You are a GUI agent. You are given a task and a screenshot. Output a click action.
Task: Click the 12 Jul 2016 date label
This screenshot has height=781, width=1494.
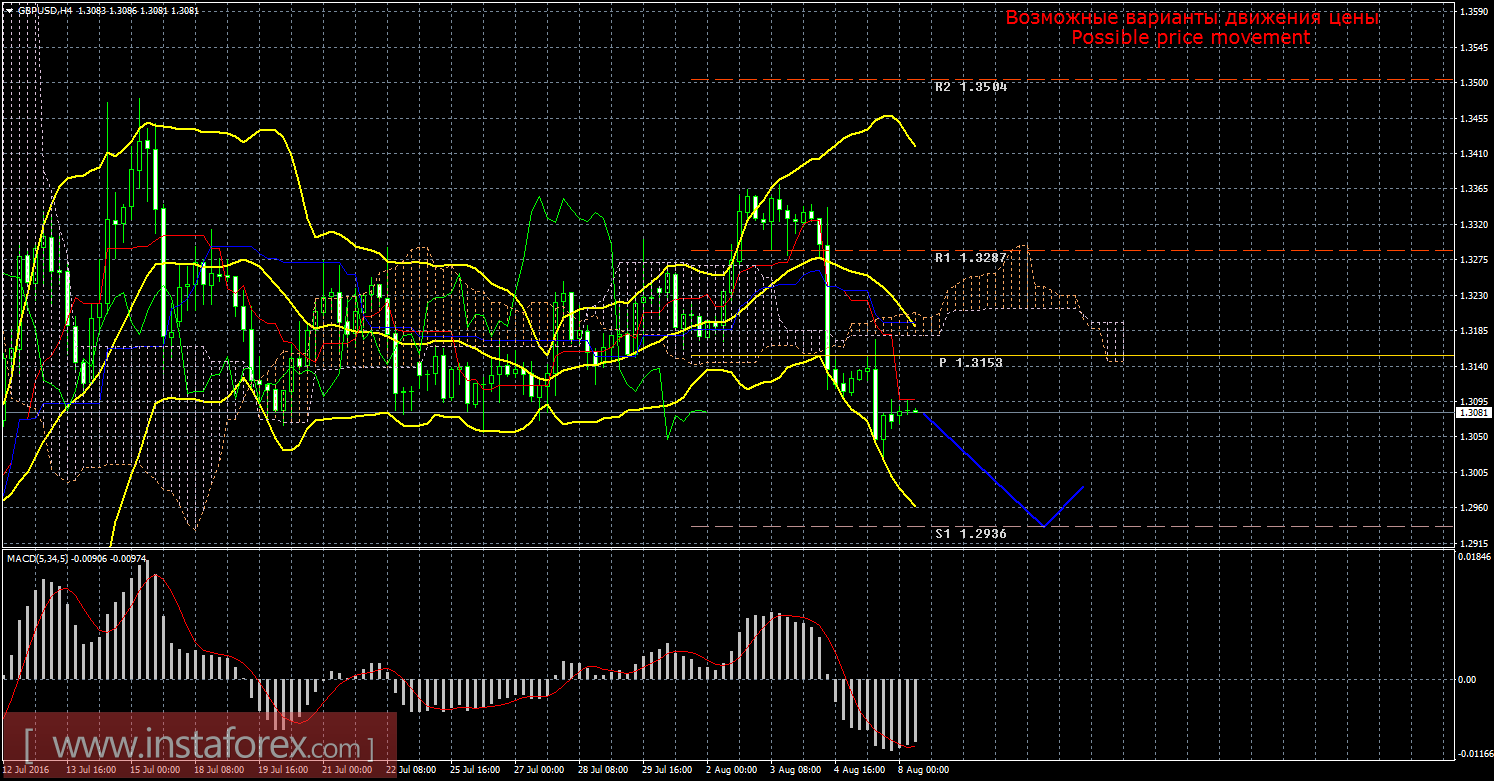pyautogui.click(x=26, y=771)
